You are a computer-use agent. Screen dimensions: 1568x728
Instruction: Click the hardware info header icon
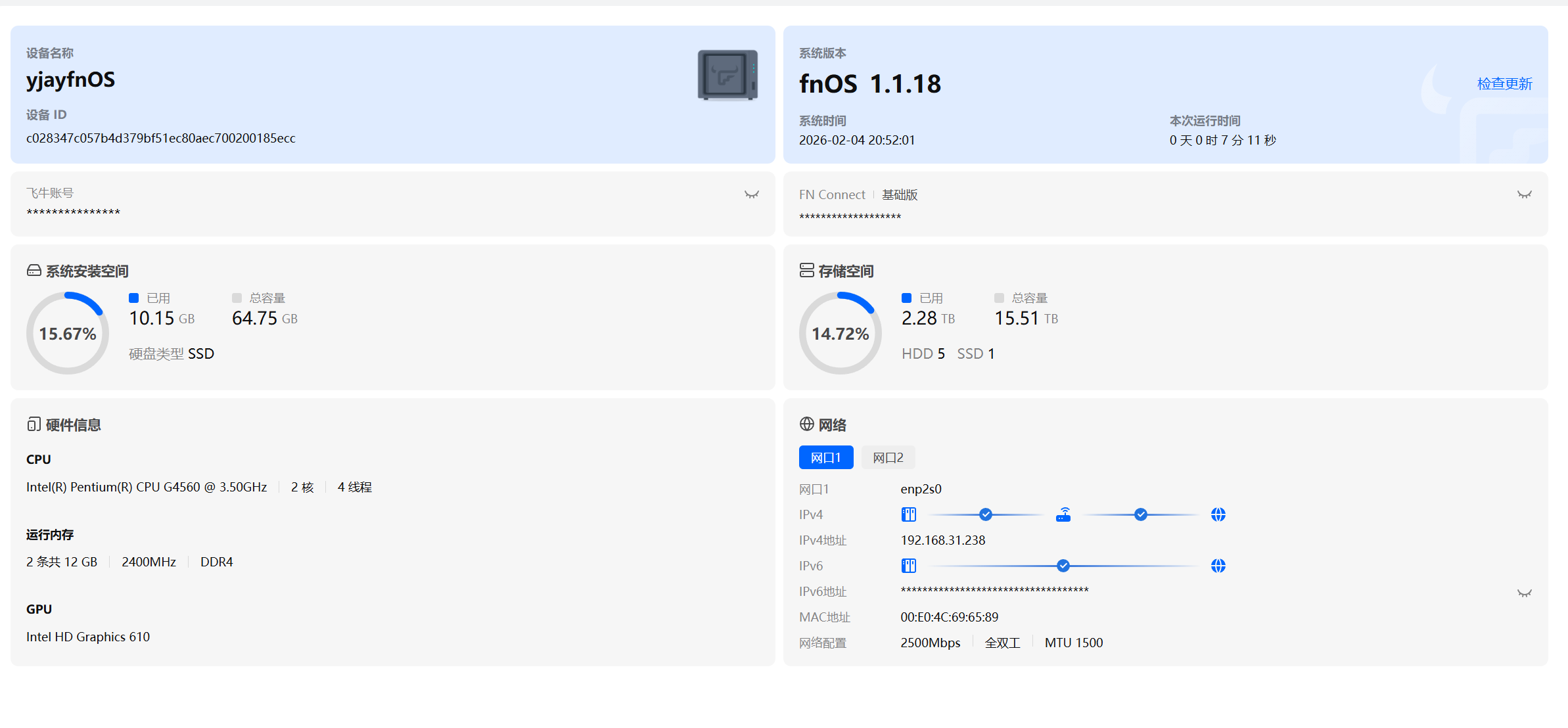click(34, 424)
